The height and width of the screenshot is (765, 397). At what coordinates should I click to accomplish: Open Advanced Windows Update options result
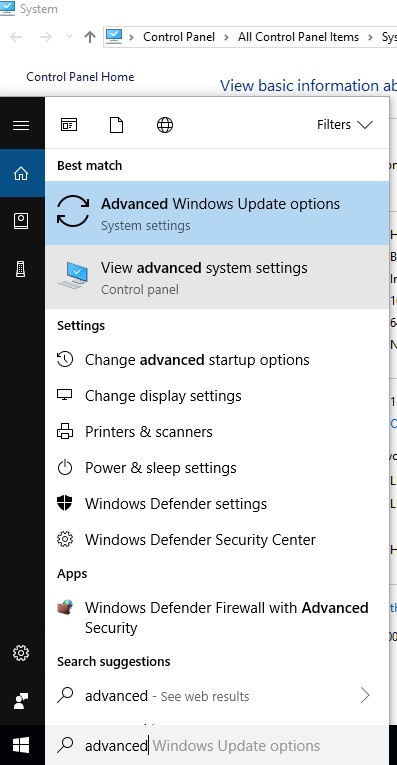[217, 213]
